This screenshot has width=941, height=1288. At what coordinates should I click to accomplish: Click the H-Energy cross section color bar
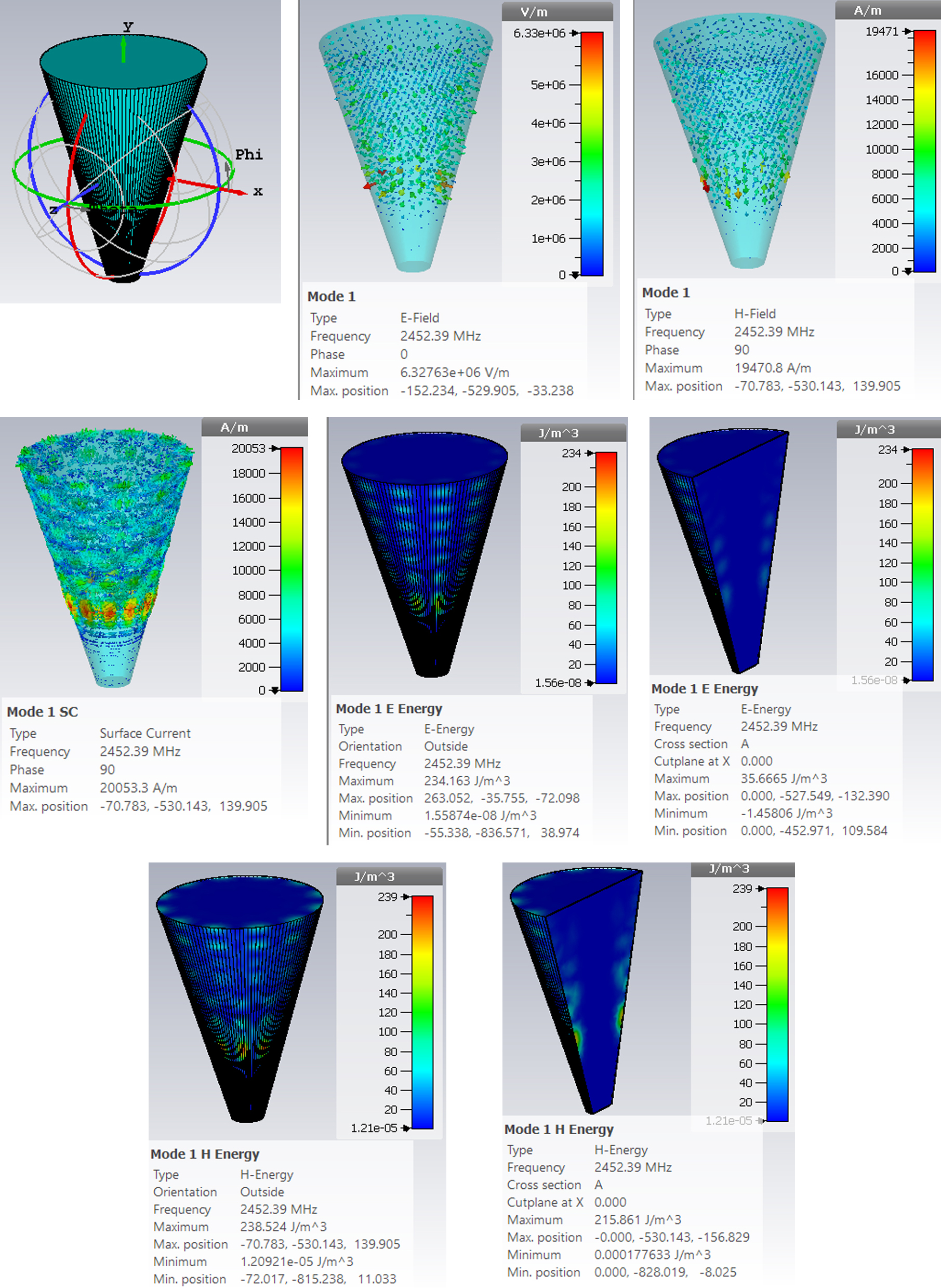pos(777,1004)
